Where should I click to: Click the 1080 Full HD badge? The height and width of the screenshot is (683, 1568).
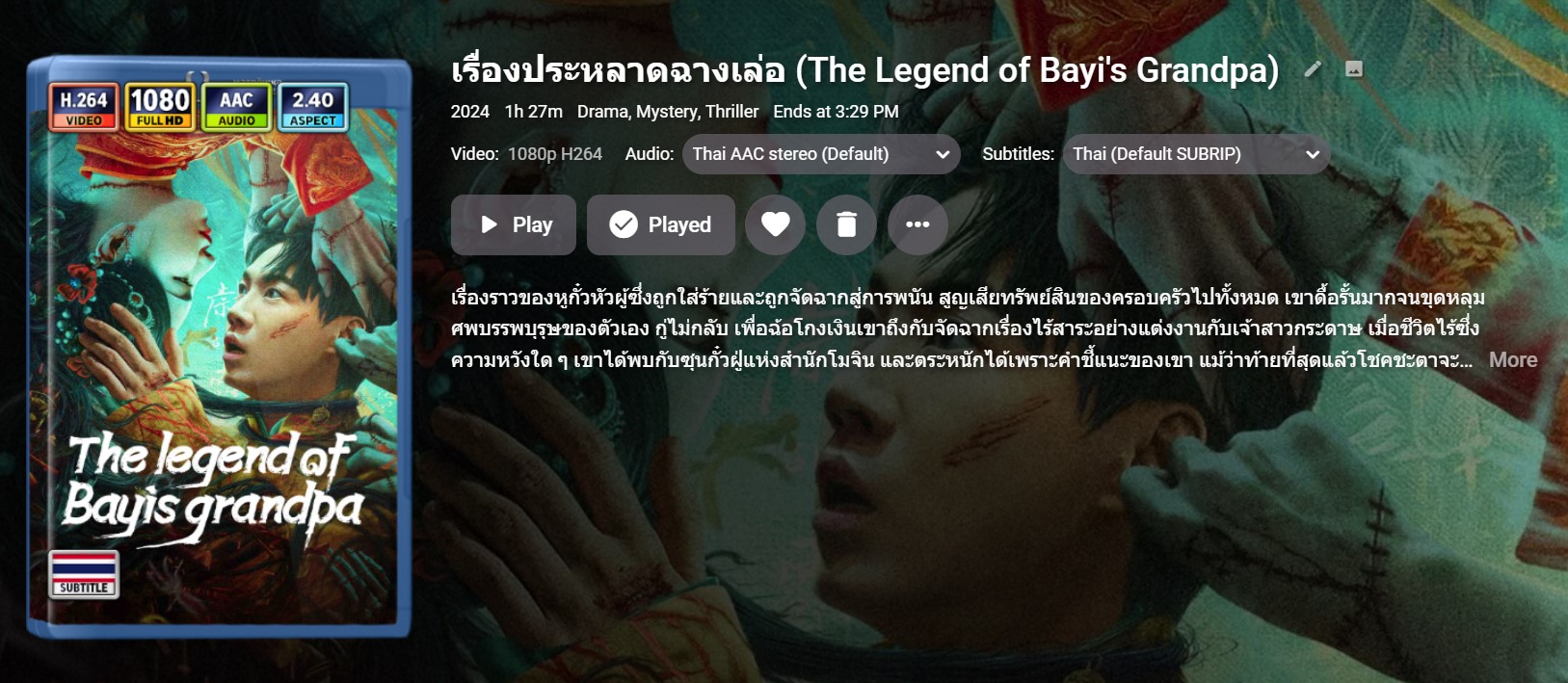160,106
